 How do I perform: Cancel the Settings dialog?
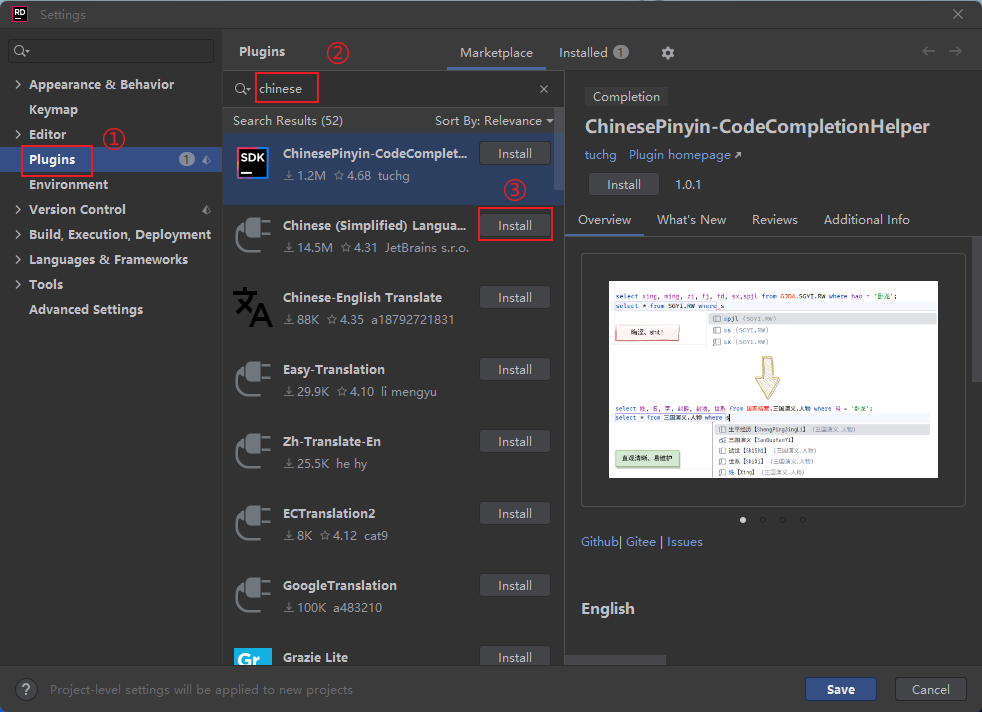tap(930, 689)
